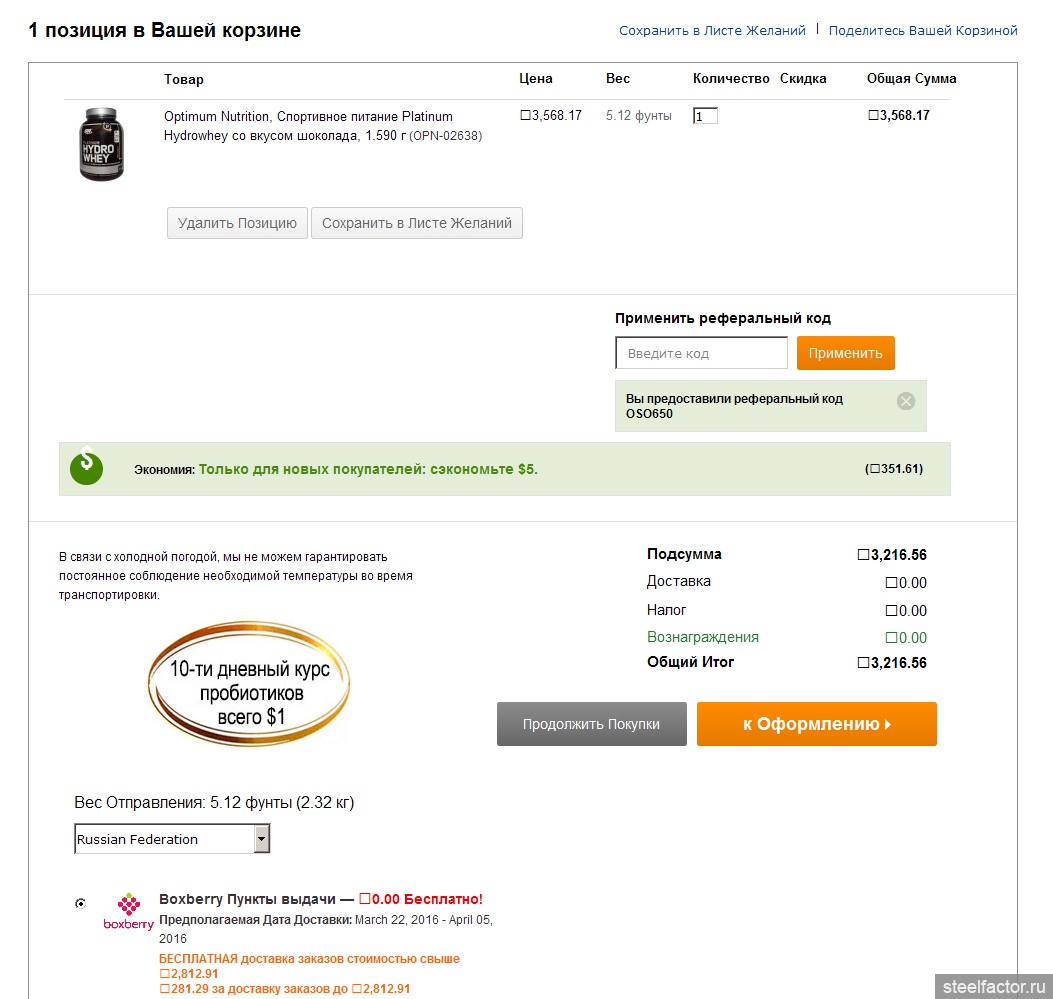Click the probiotics 10-day course banner
The width and height of the screenshot is (1053, 999).
(249, 683)
